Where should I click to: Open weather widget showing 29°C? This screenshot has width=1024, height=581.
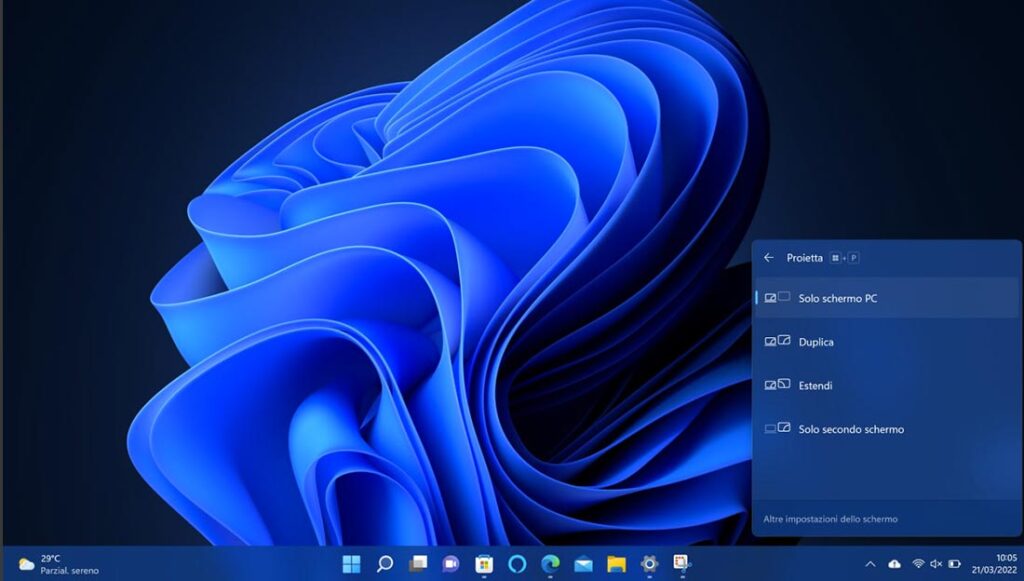coord(59,564)
